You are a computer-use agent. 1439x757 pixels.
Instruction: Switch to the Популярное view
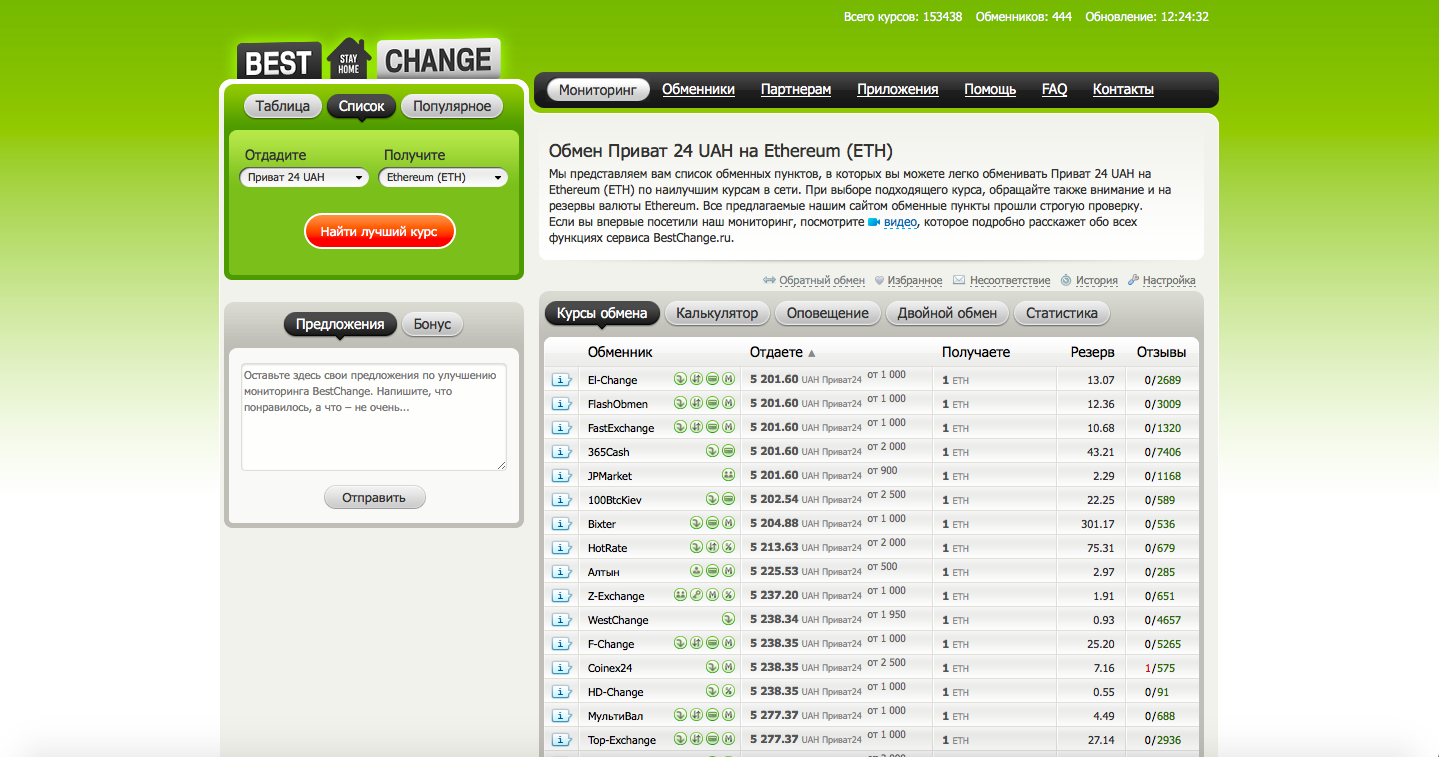452,106
